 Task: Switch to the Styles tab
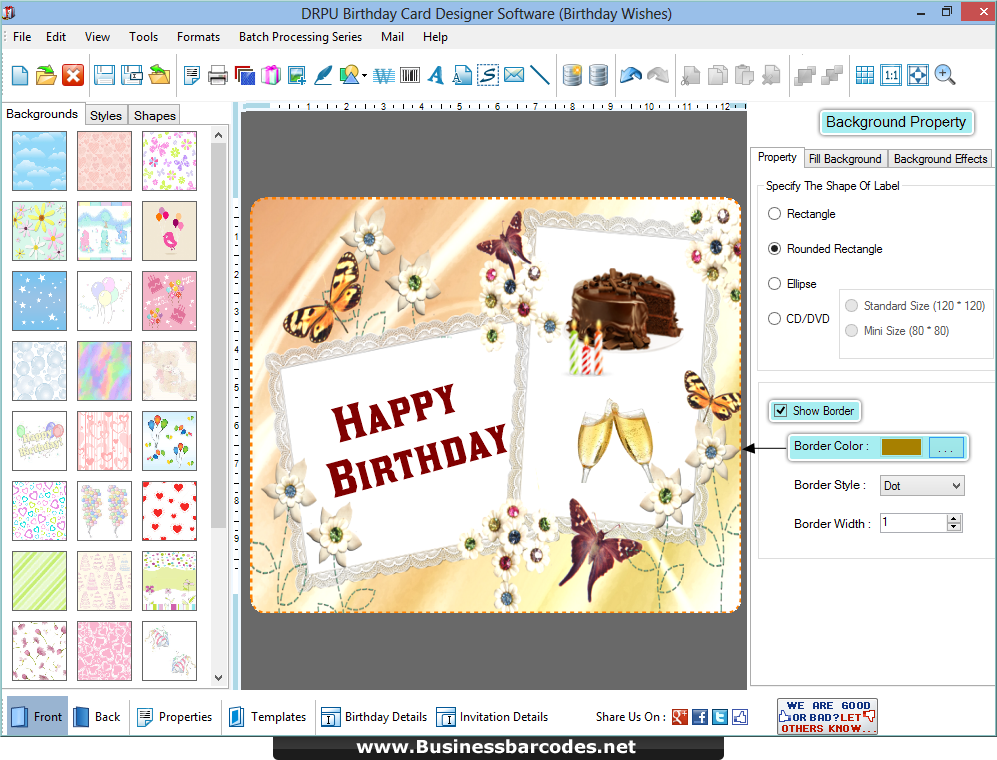106,115
